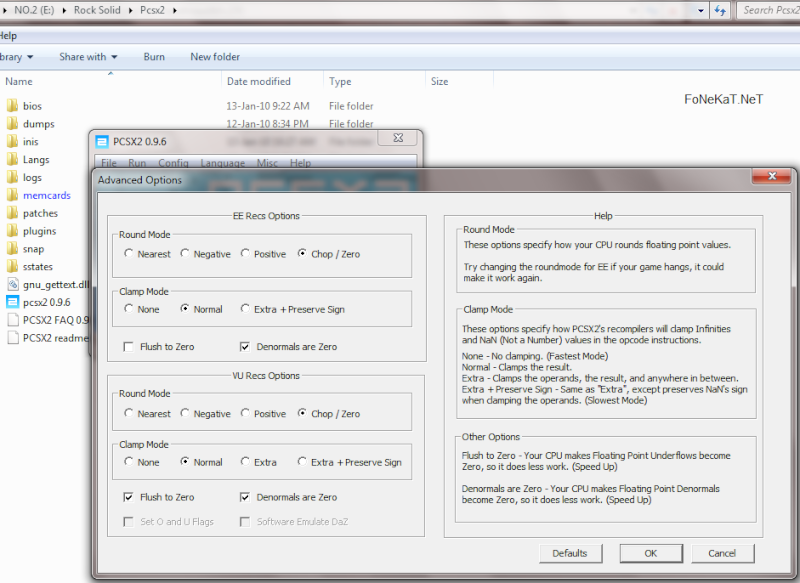Select the Pcsx2 breadcrumb in the address bar

(x=153, y=10)
